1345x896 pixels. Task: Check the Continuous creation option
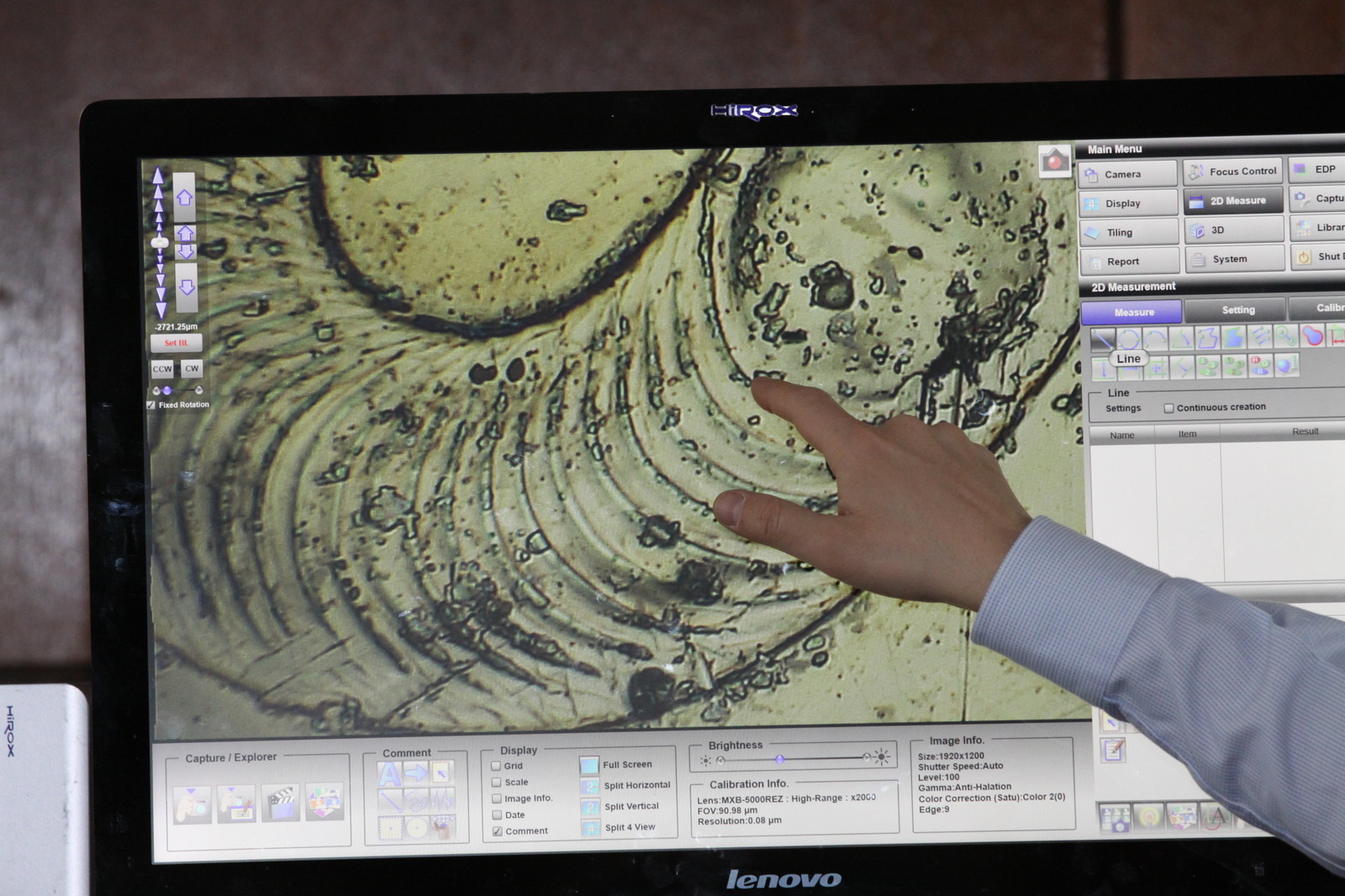point(1168,408)
